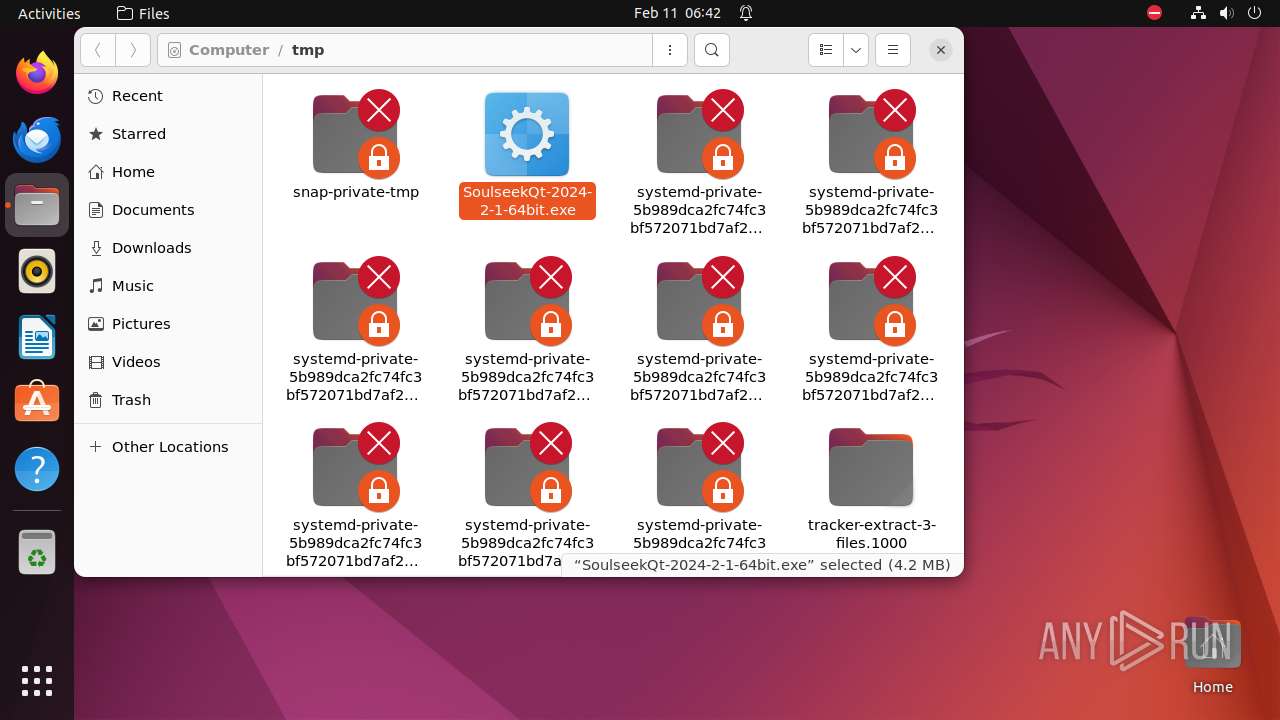
Task: Open the hamburger main menu
Action: tap(893, 50)
